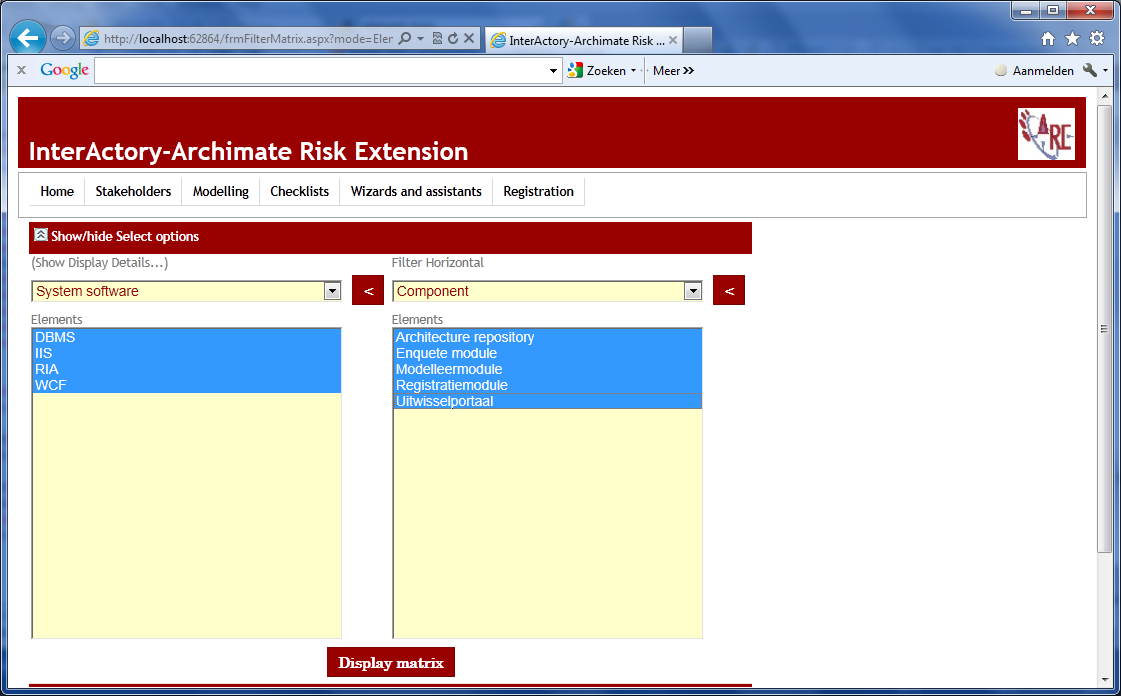Open the Google search box dropdown arrow
Screen dimensions: 1121x696
tap(554, 71)
